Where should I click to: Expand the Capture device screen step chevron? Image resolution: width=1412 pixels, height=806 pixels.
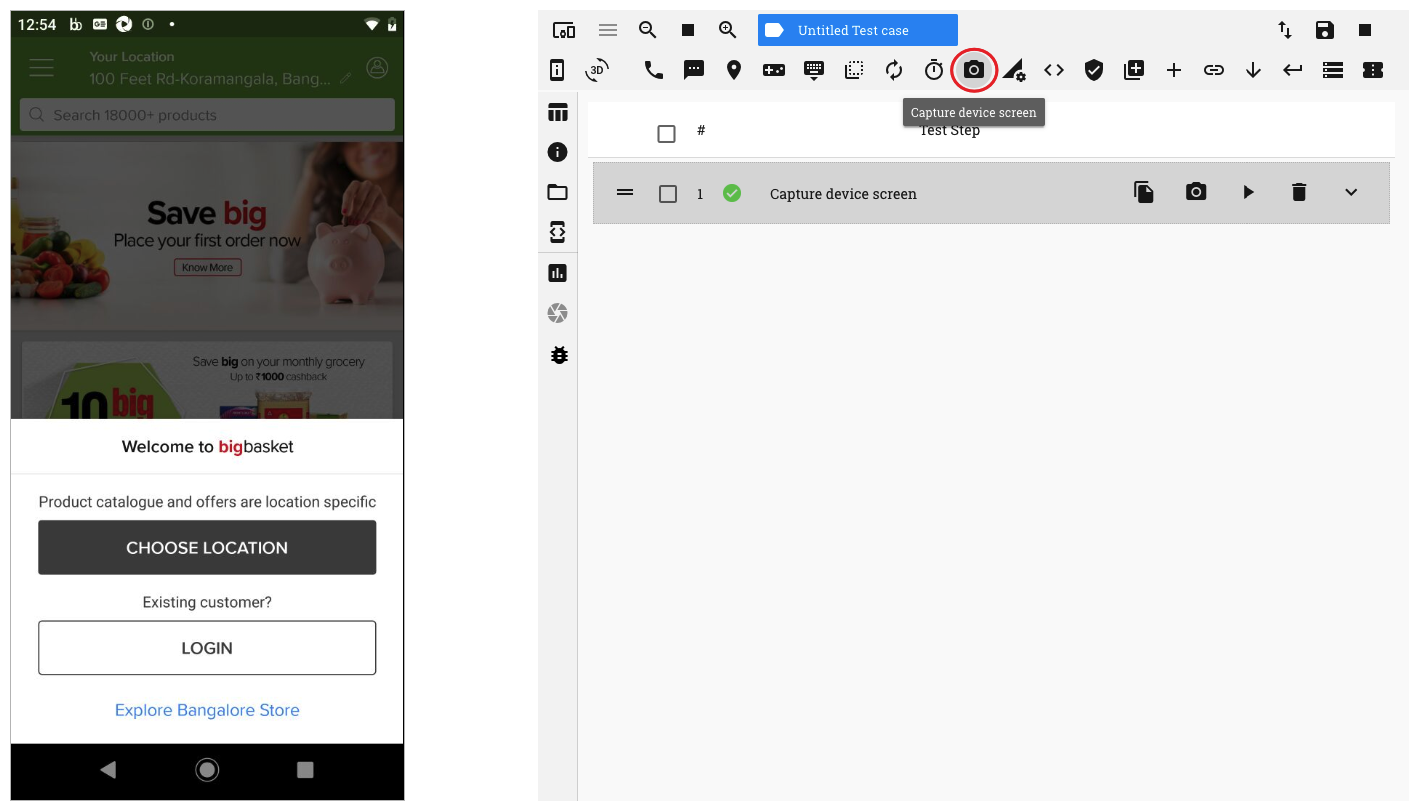pyautogui.click(x=1351, y=192)
